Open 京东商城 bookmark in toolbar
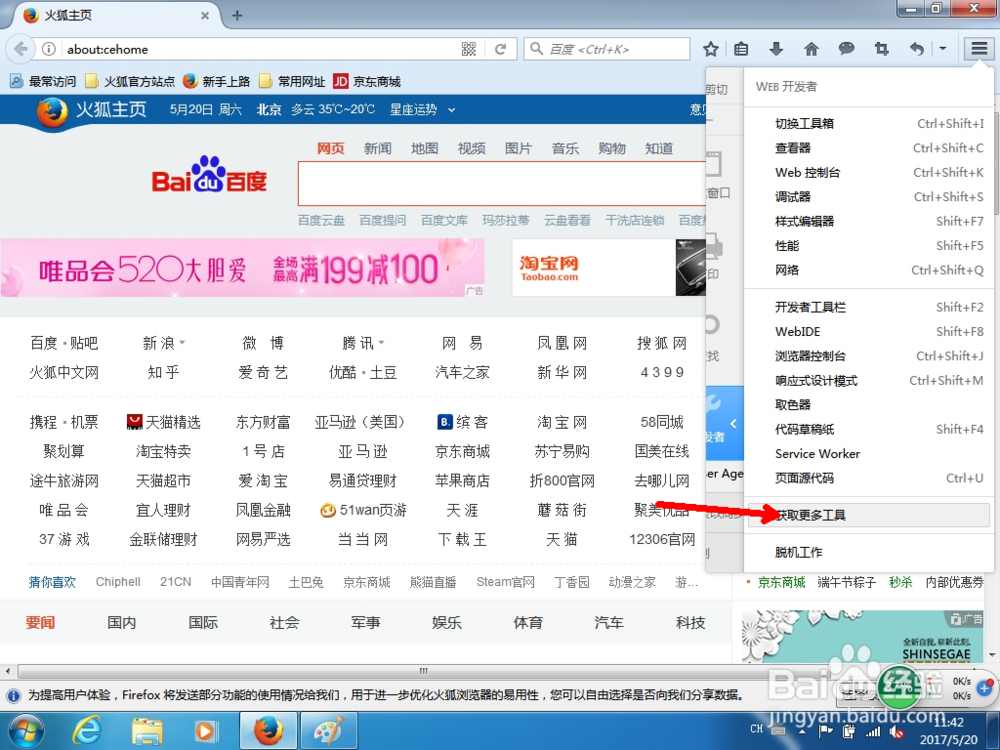This screenshot has width=1000, height=750. click(x=367, y=81)
